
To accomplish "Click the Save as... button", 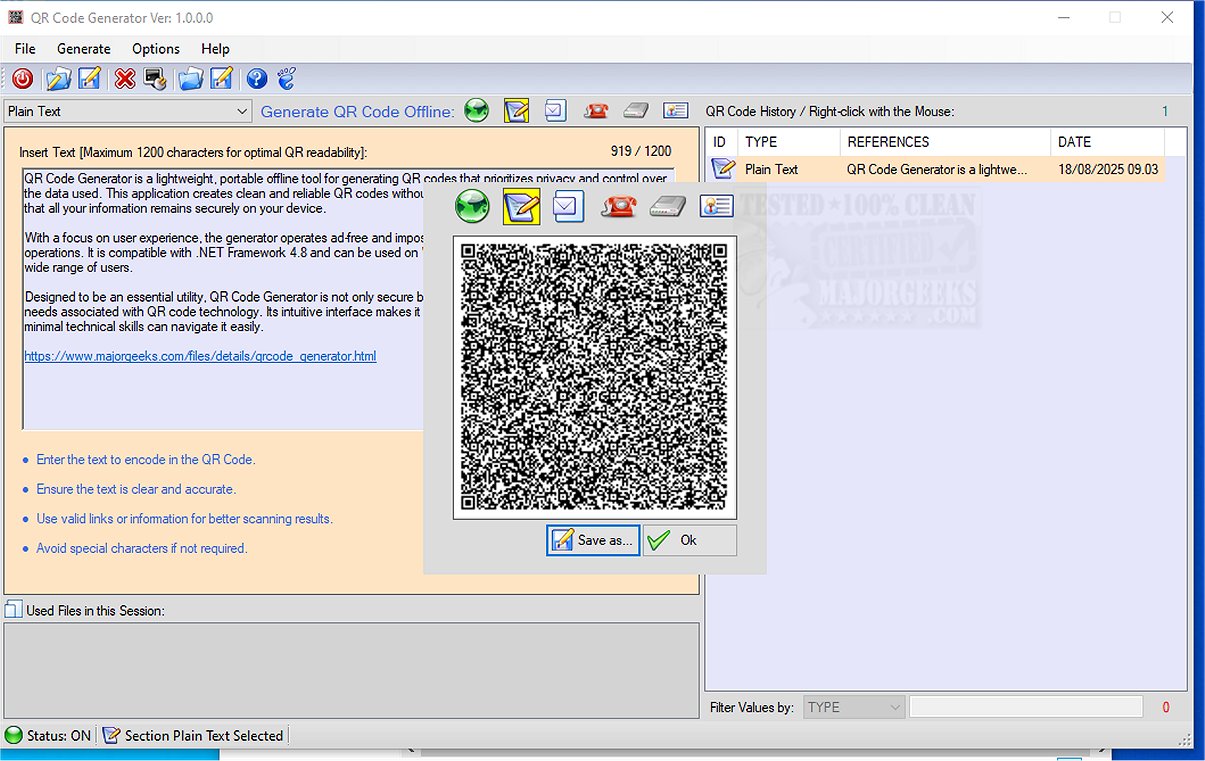I will 594,540.
